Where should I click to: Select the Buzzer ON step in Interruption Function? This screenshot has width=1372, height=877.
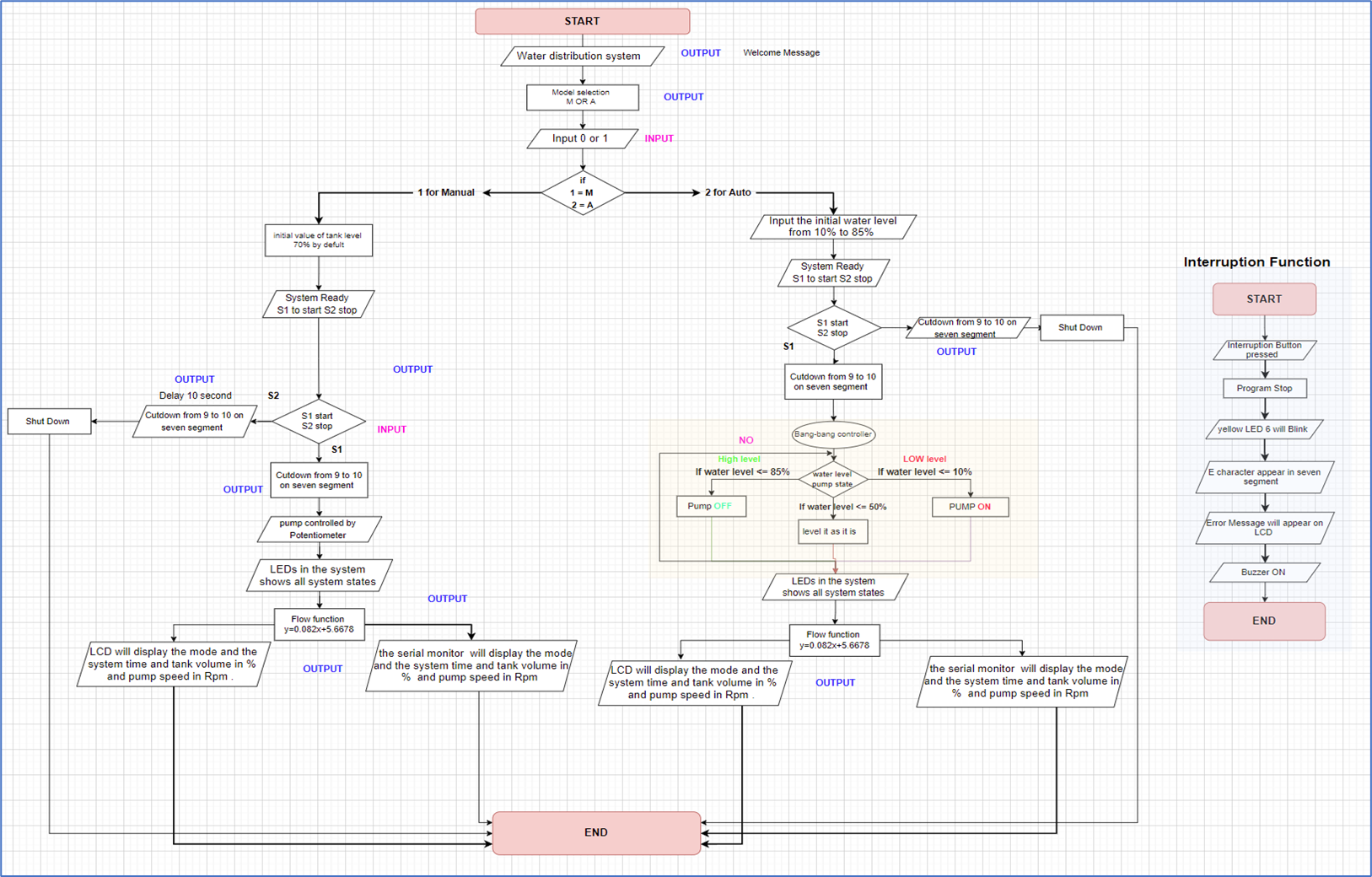coord(1263,572)
